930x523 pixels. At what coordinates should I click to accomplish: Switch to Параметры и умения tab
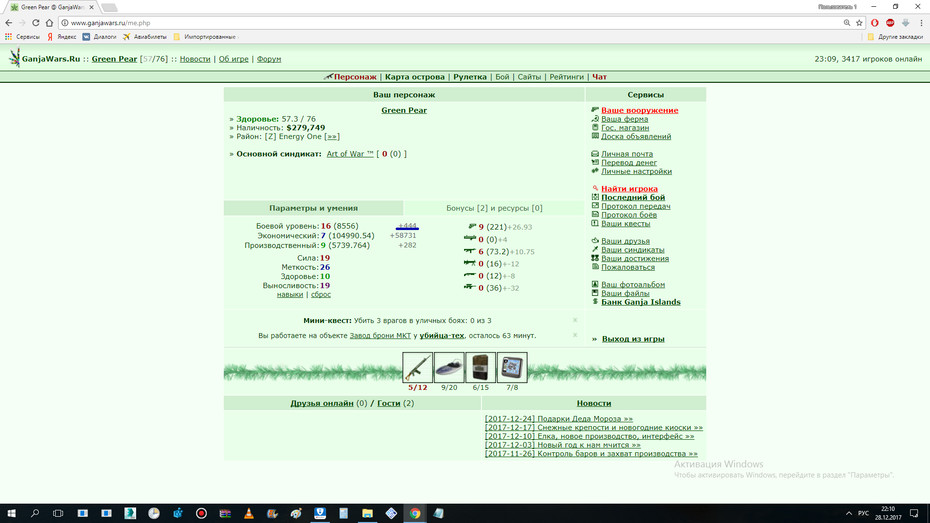313,208
